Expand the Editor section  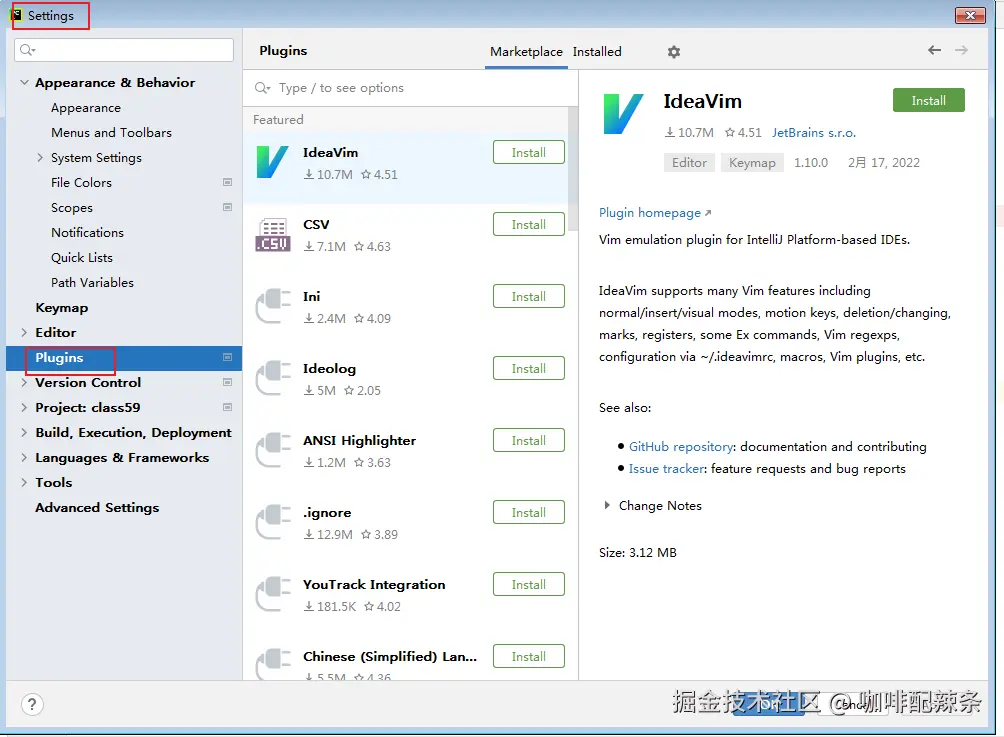click(24, 332)
